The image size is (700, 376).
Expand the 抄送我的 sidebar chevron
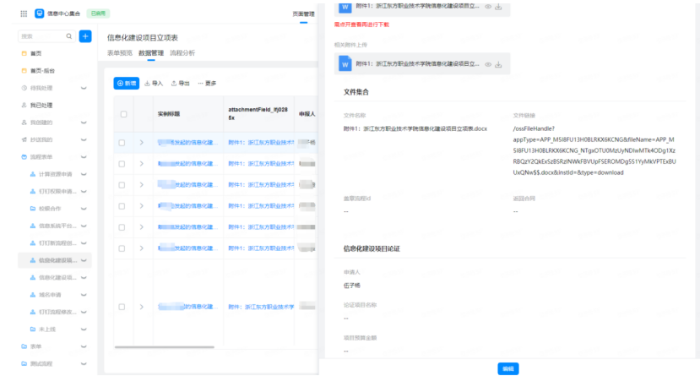click(x=83, y=140)
